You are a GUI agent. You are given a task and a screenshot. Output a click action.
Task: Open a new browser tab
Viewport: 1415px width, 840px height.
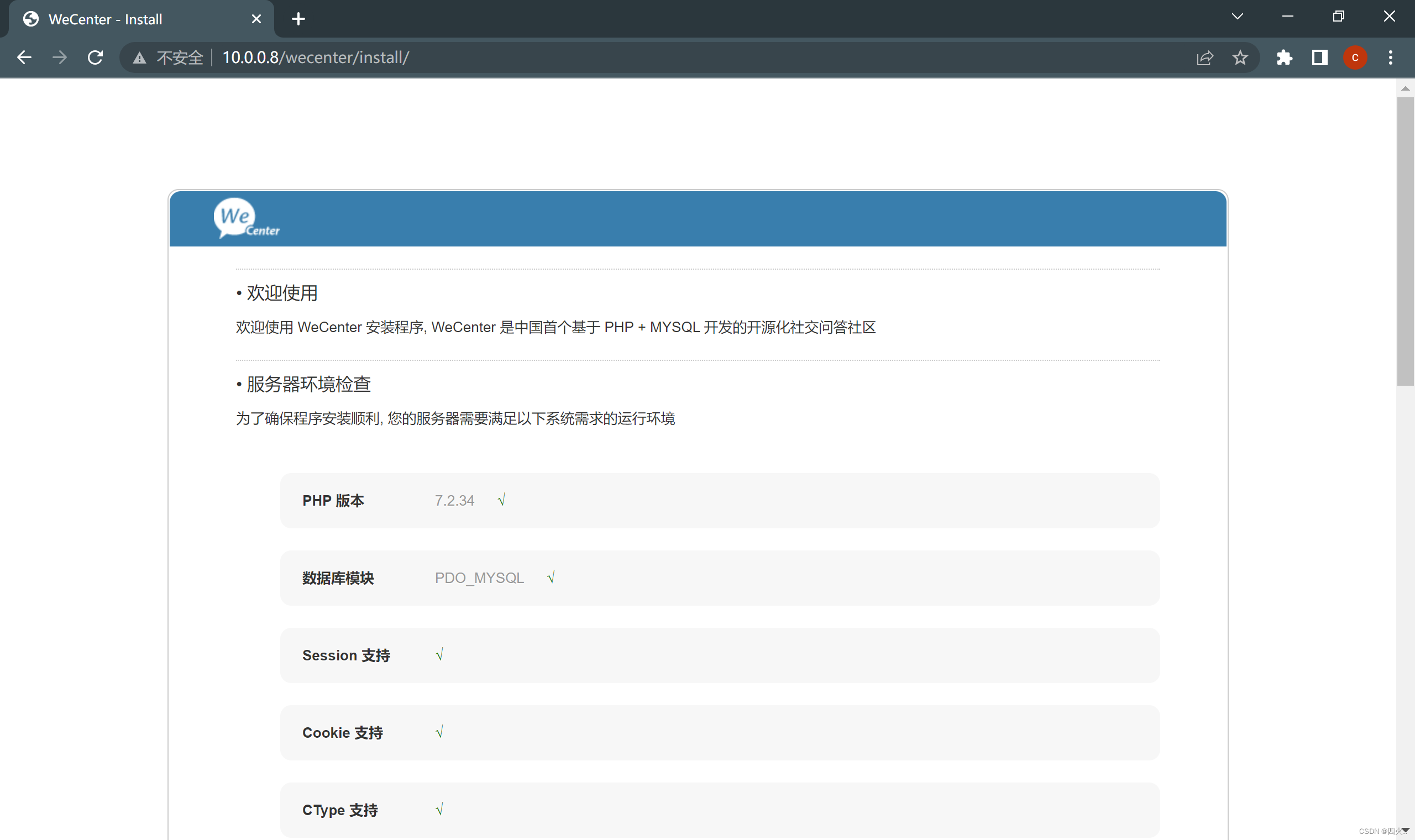(298, 19)
